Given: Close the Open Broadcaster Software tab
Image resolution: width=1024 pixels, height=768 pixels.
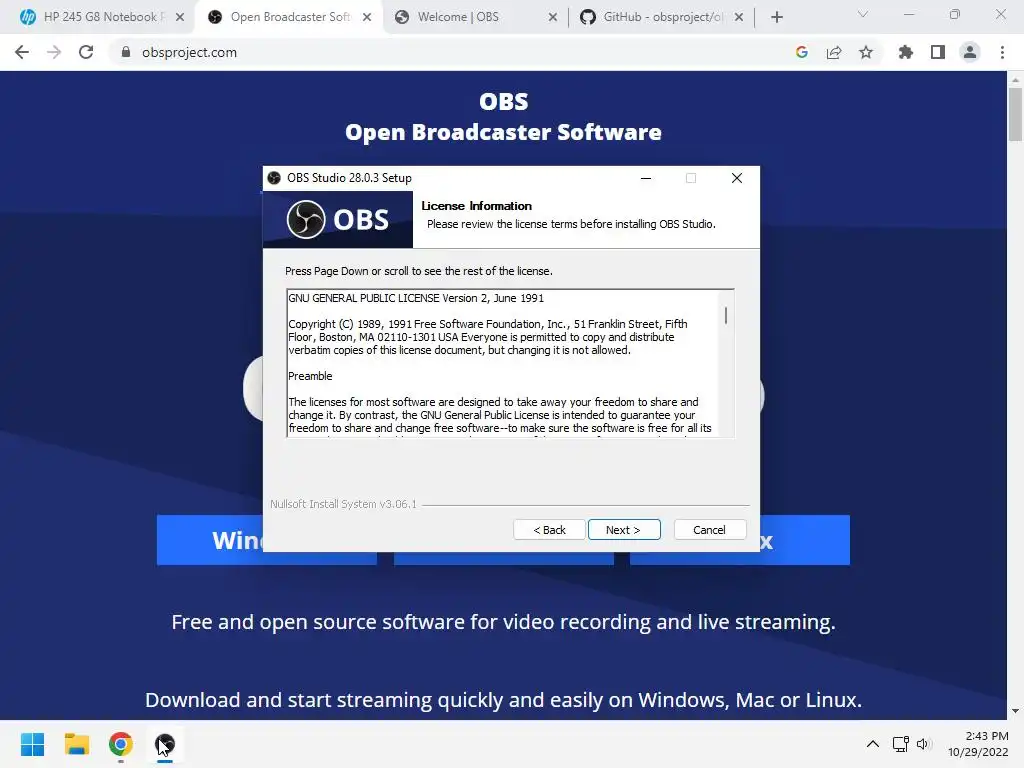Looking at the screenshot, I should [367, 17].
